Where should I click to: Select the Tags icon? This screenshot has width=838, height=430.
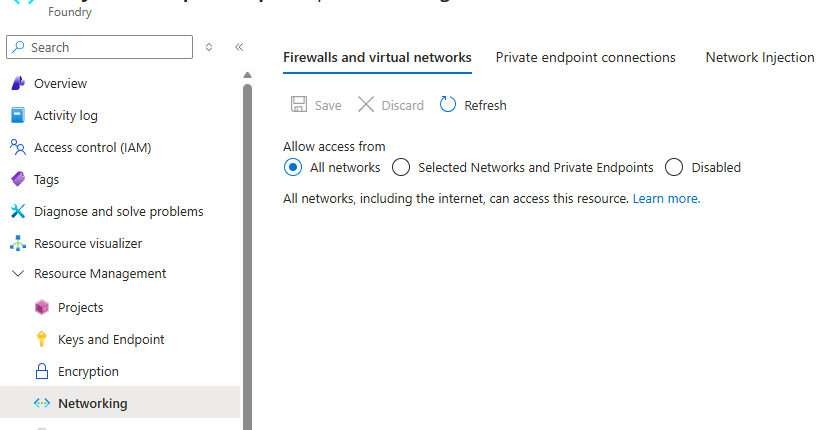pyautogui.click(x=17, y=180)
